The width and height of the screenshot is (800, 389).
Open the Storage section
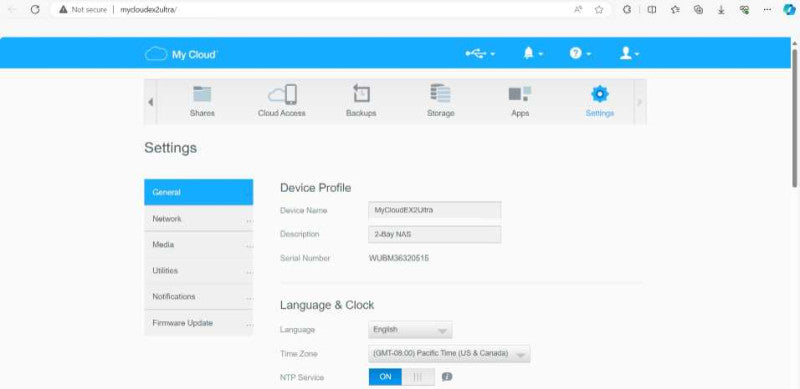click(440, 101)
